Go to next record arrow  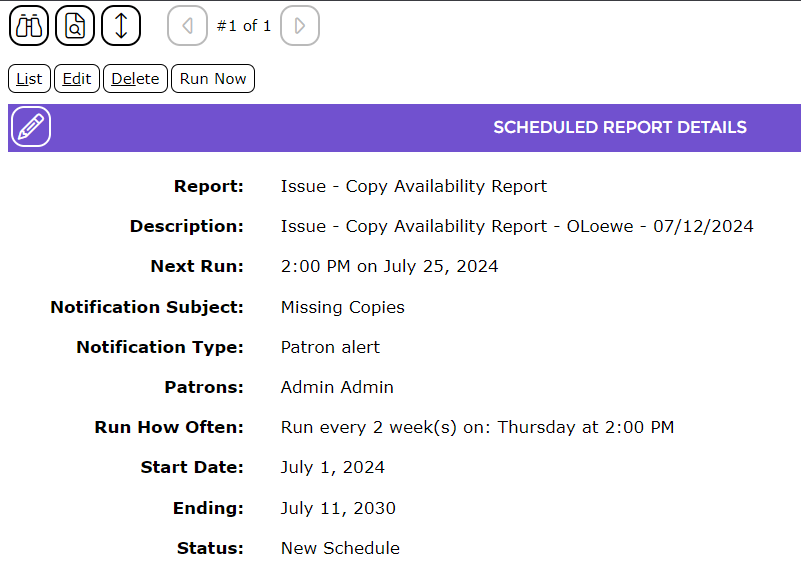pos(300,26)
